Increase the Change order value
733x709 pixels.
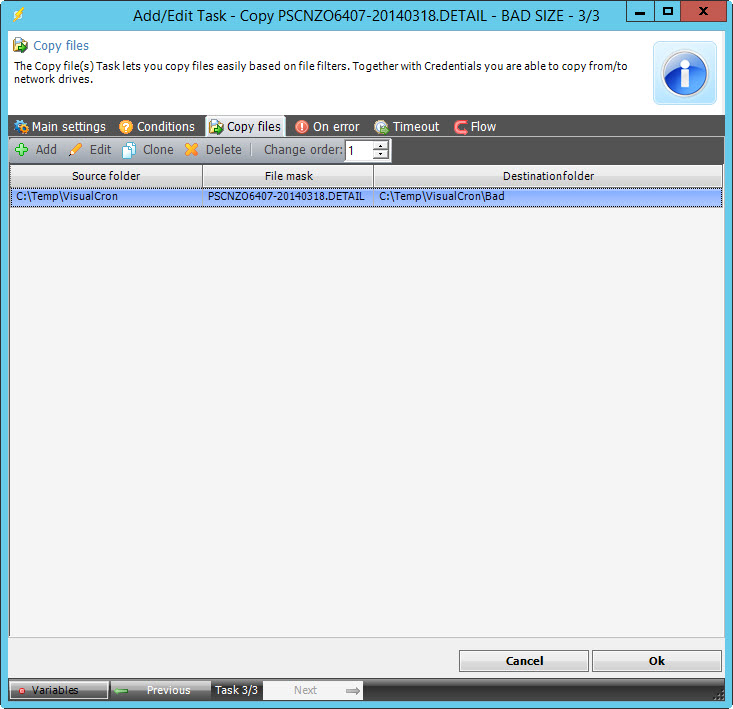pyautogui.click(x=380, y=146)
